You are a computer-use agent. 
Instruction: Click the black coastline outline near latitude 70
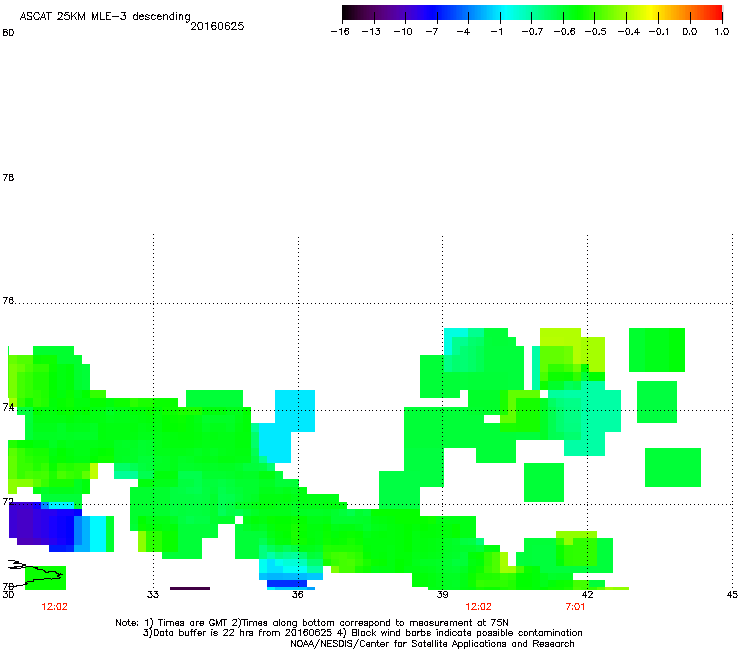click(x=35, y=573)
